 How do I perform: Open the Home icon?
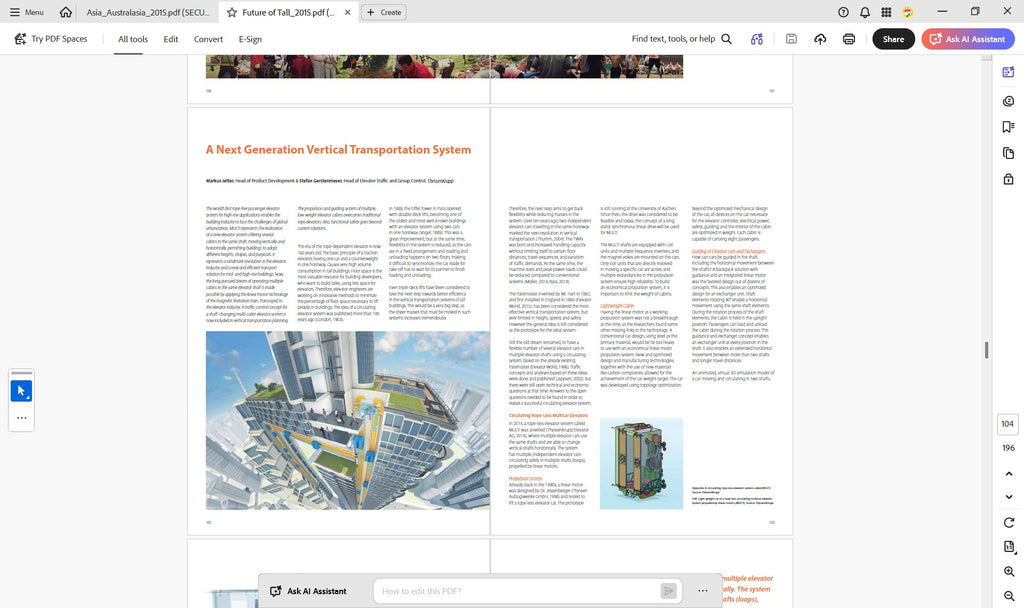point(65,12)
